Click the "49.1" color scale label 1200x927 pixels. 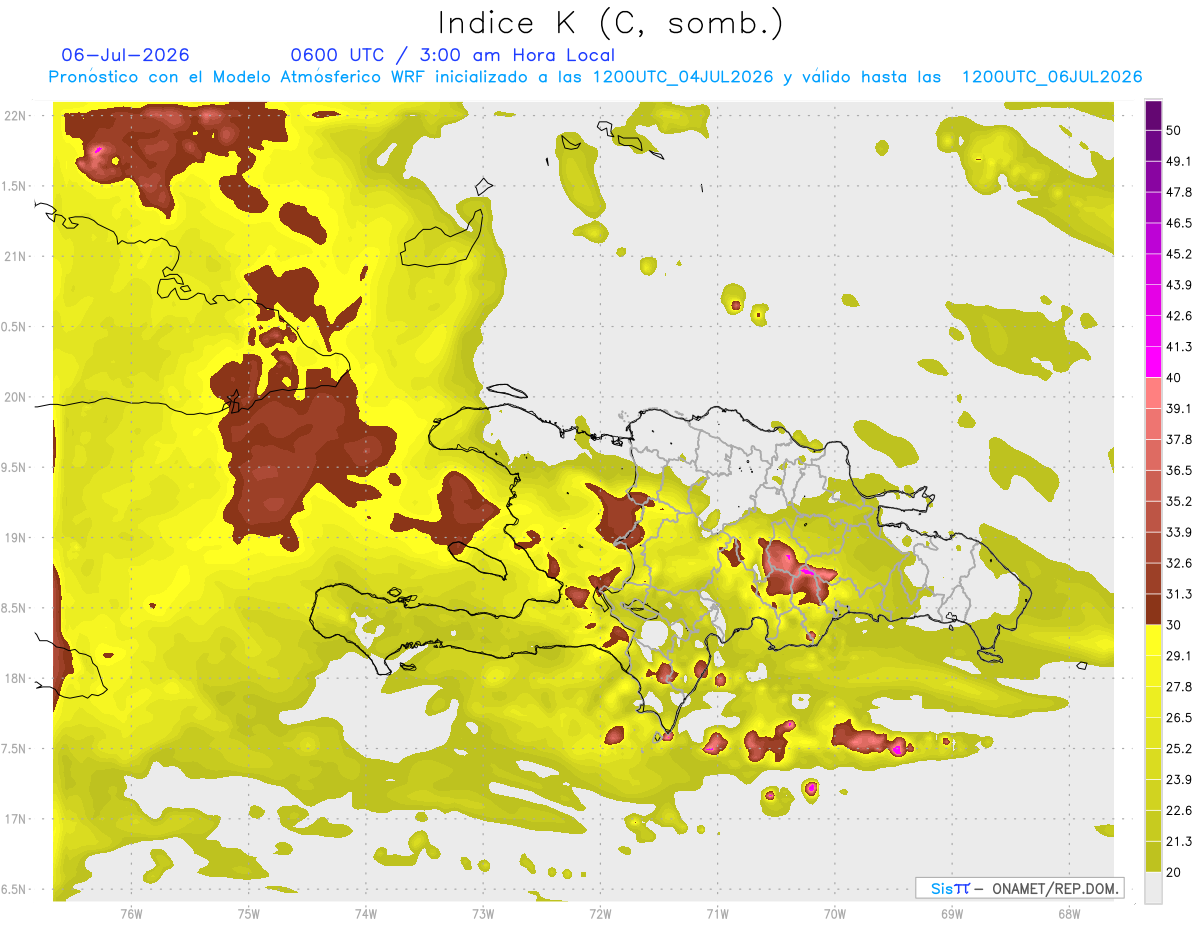pos(1178,161)
